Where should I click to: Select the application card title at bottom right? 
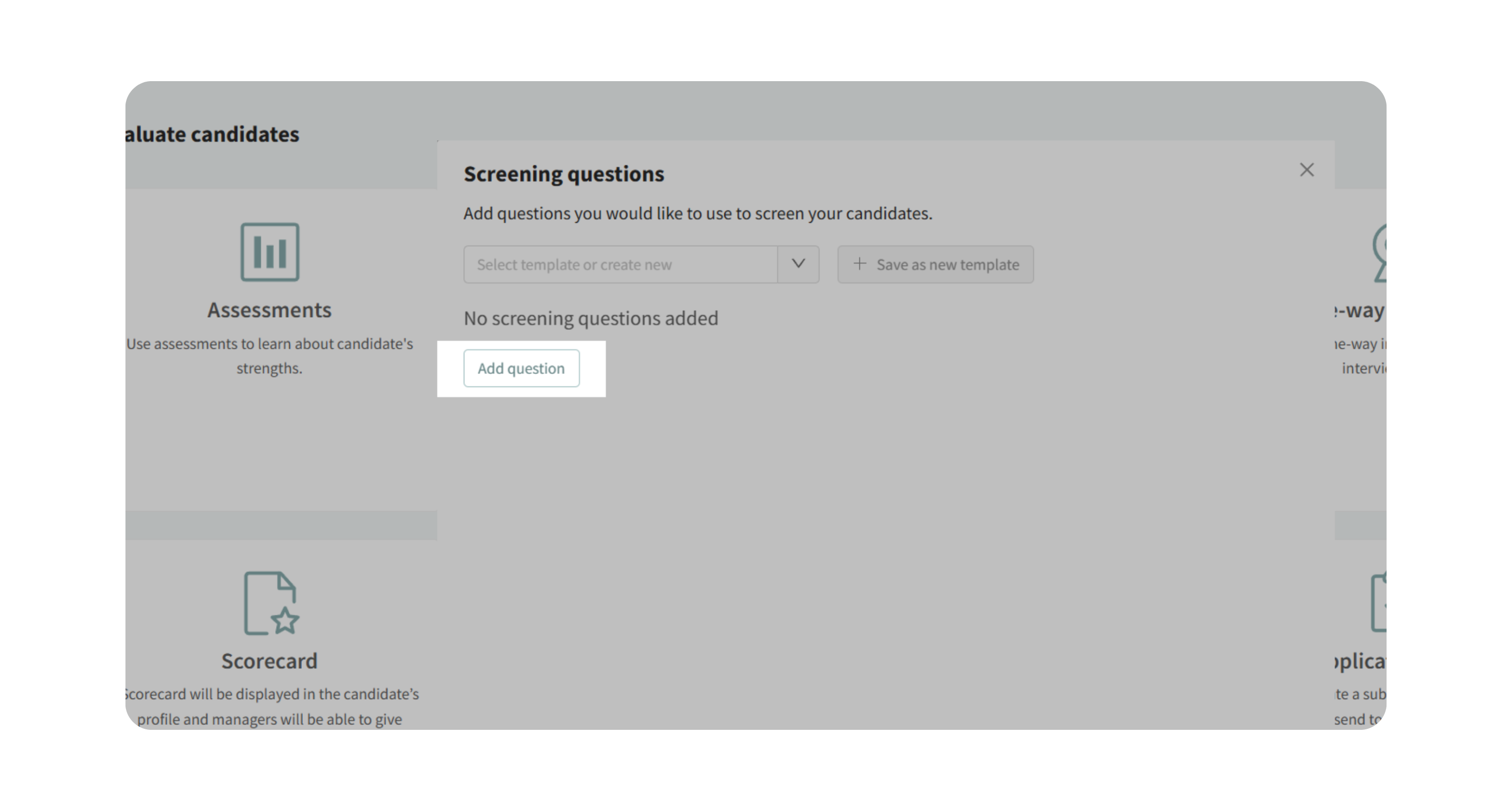pos(1360,661)
